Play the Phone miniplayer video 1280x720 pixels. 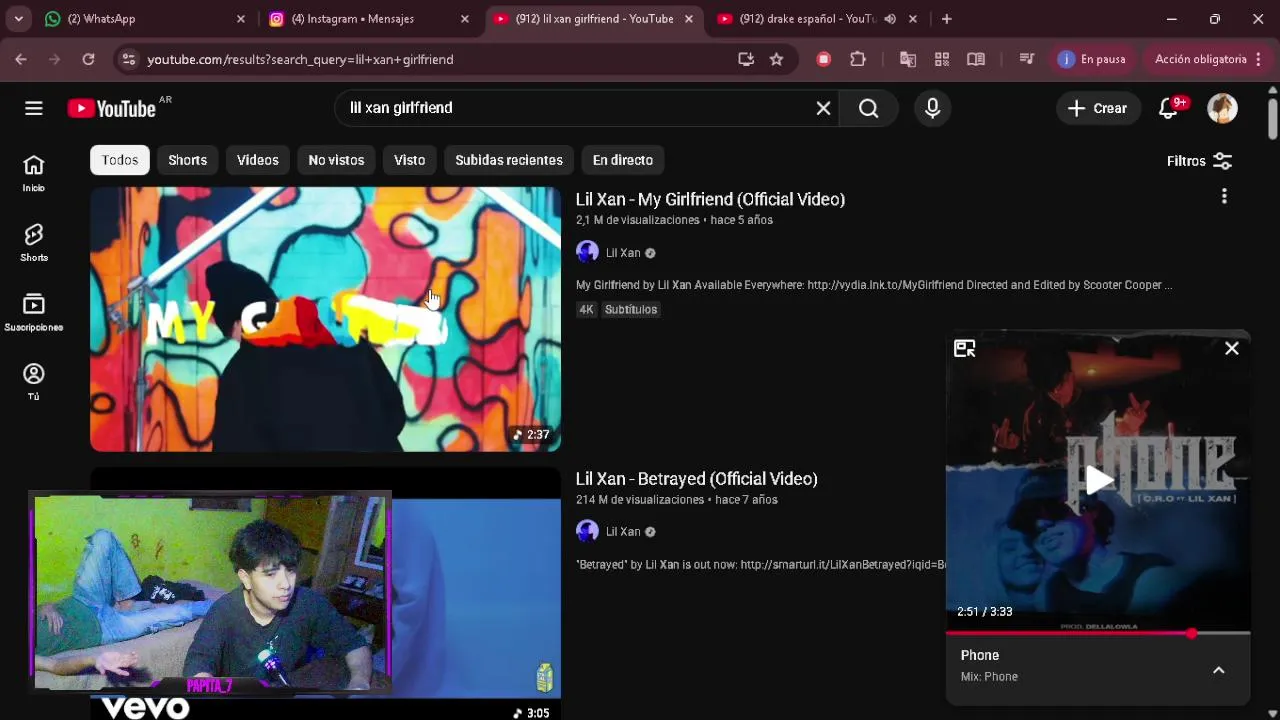click(1098, 481)
